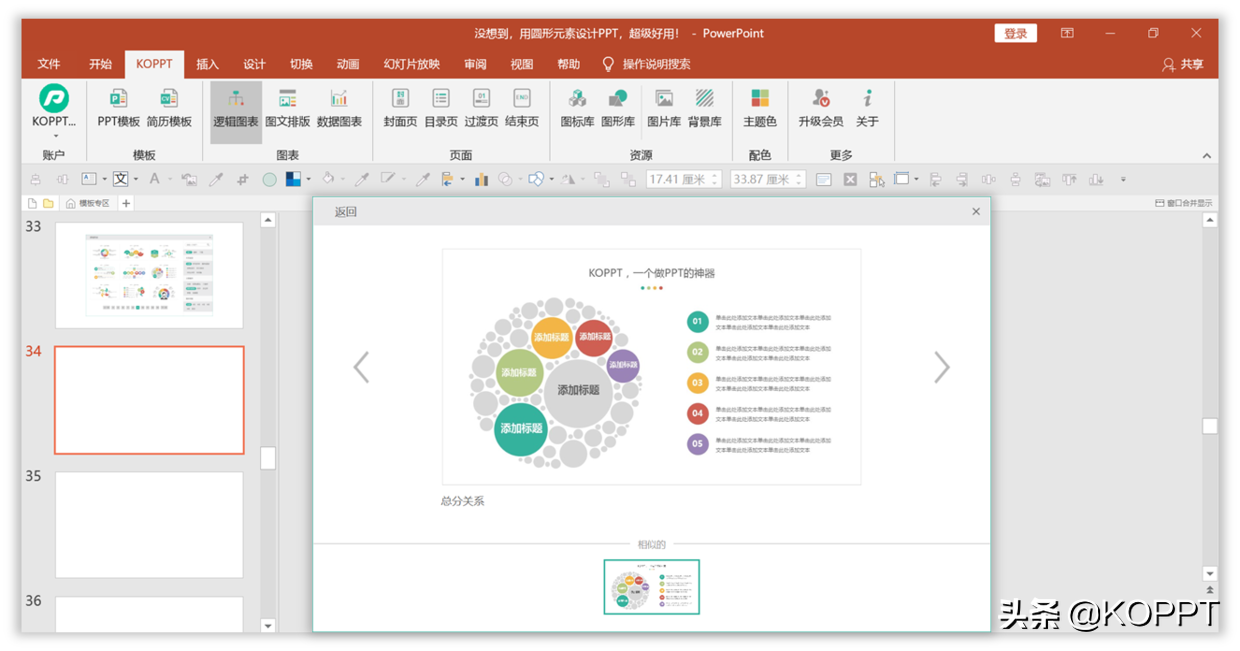Select slide 33 thumbnail
The width and height of the screenshot is (1240, 651).
[149, 275]
